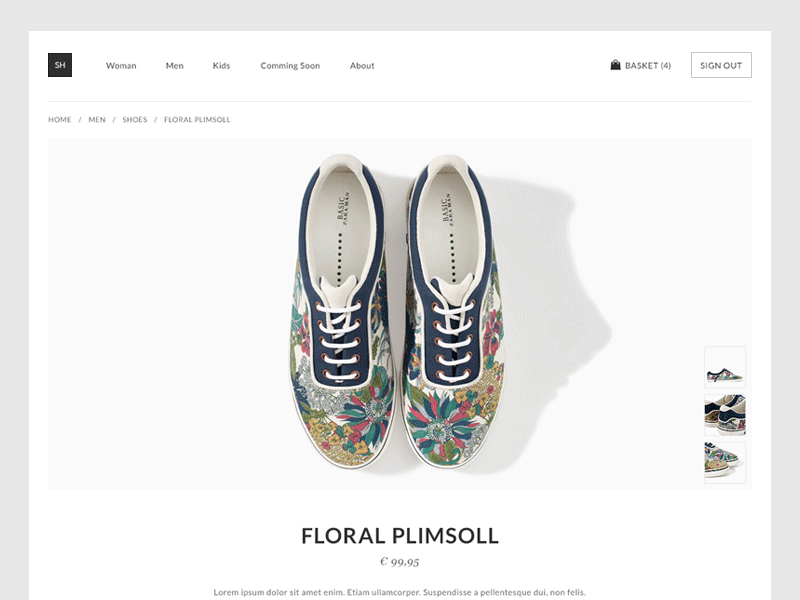Select the product title FLORAL PLIMSOLL
Viewport: 800px width, 600px height.
click(399, 536)
